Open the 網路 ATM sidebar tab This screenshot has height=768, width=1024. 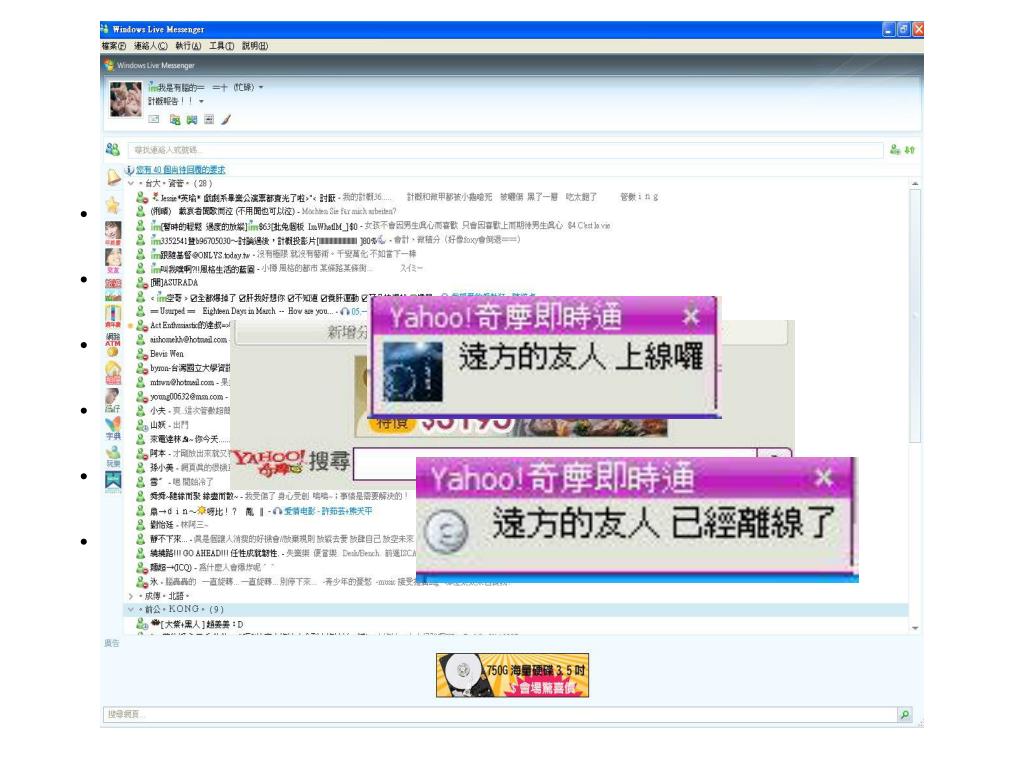click(x=113, y=344)
